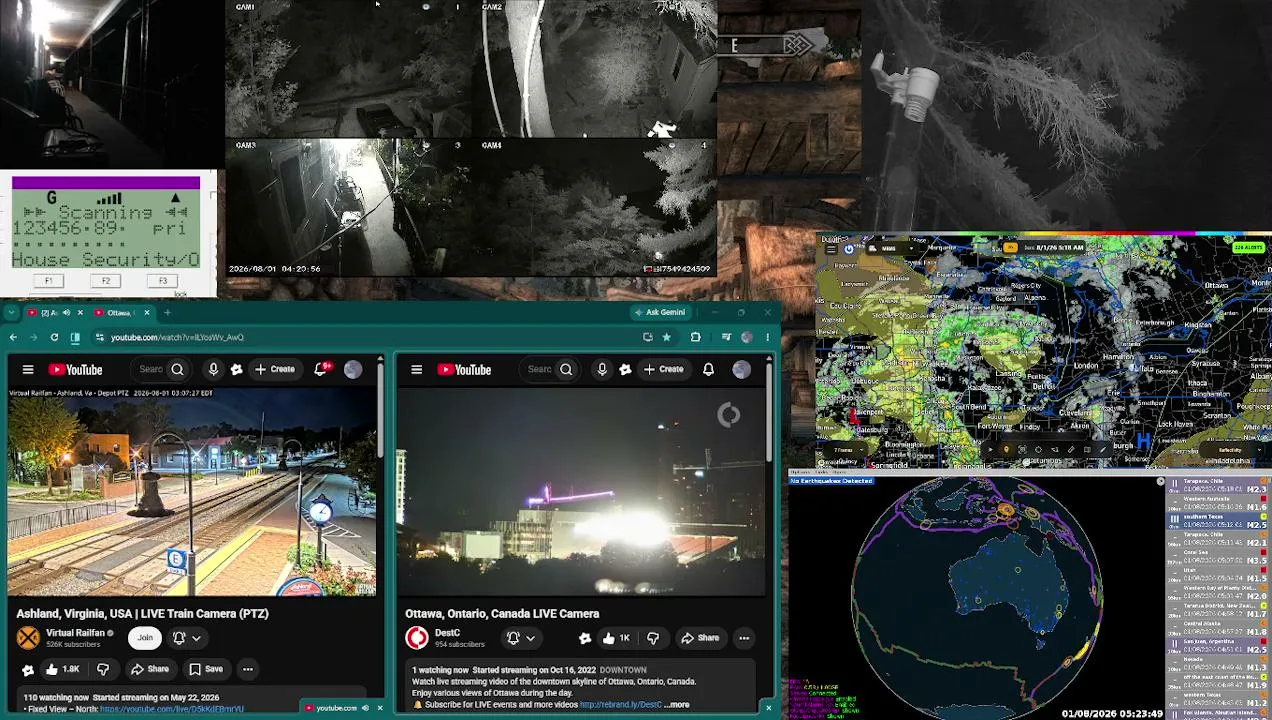Image resolution: width=1272 pixels, height=720 pixels.
Task: Open the browser extensions puzzle icon
Action: pos(696,337)
